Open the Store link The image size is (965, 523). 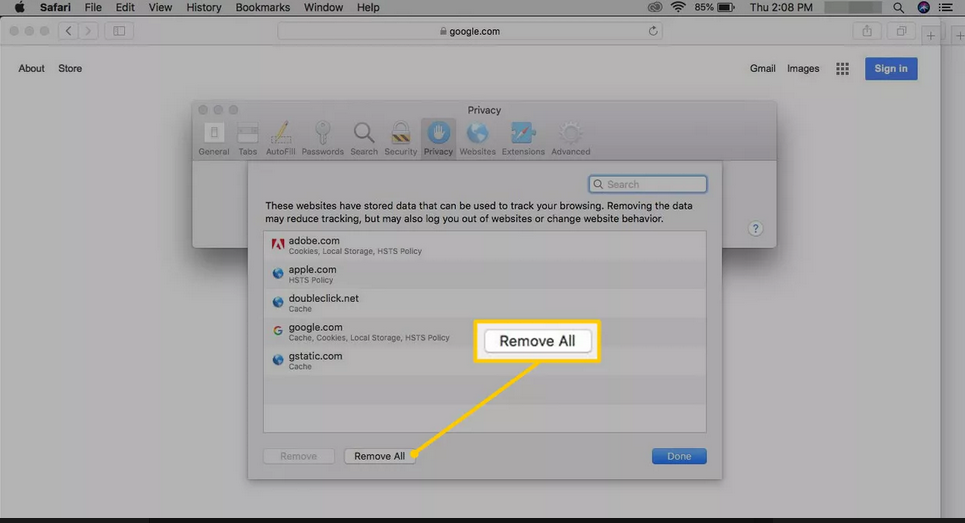[70, 68]
